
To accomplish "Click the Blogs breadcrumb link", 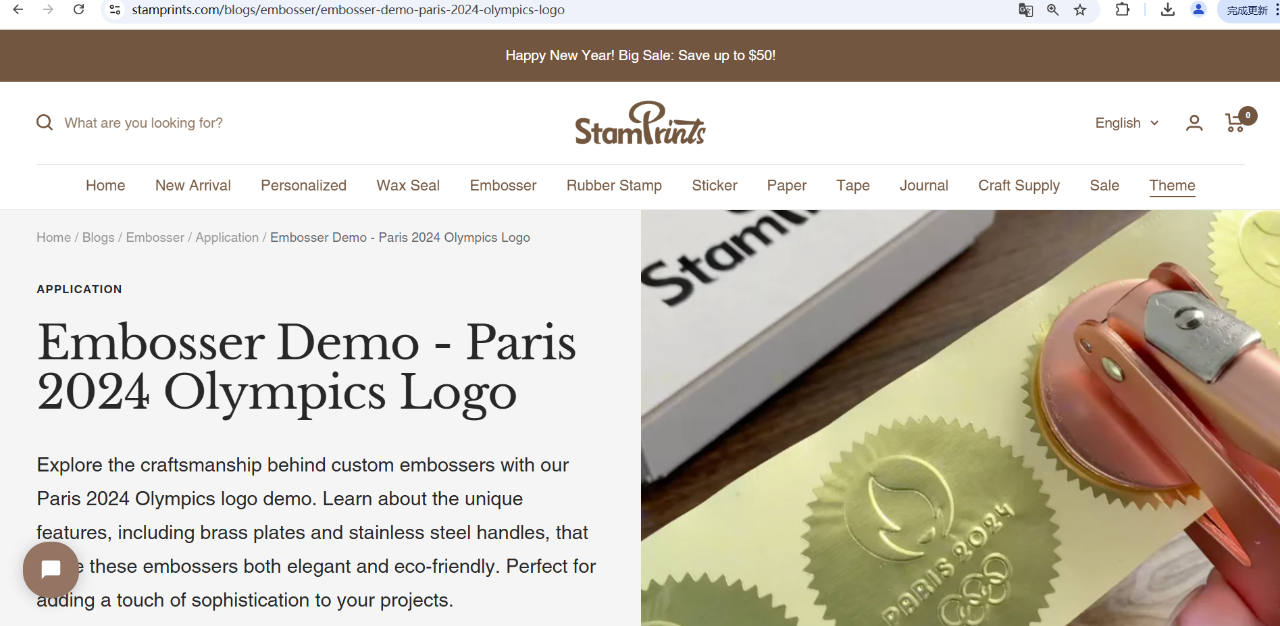I will pyautogui.click(x=98, y=238).
